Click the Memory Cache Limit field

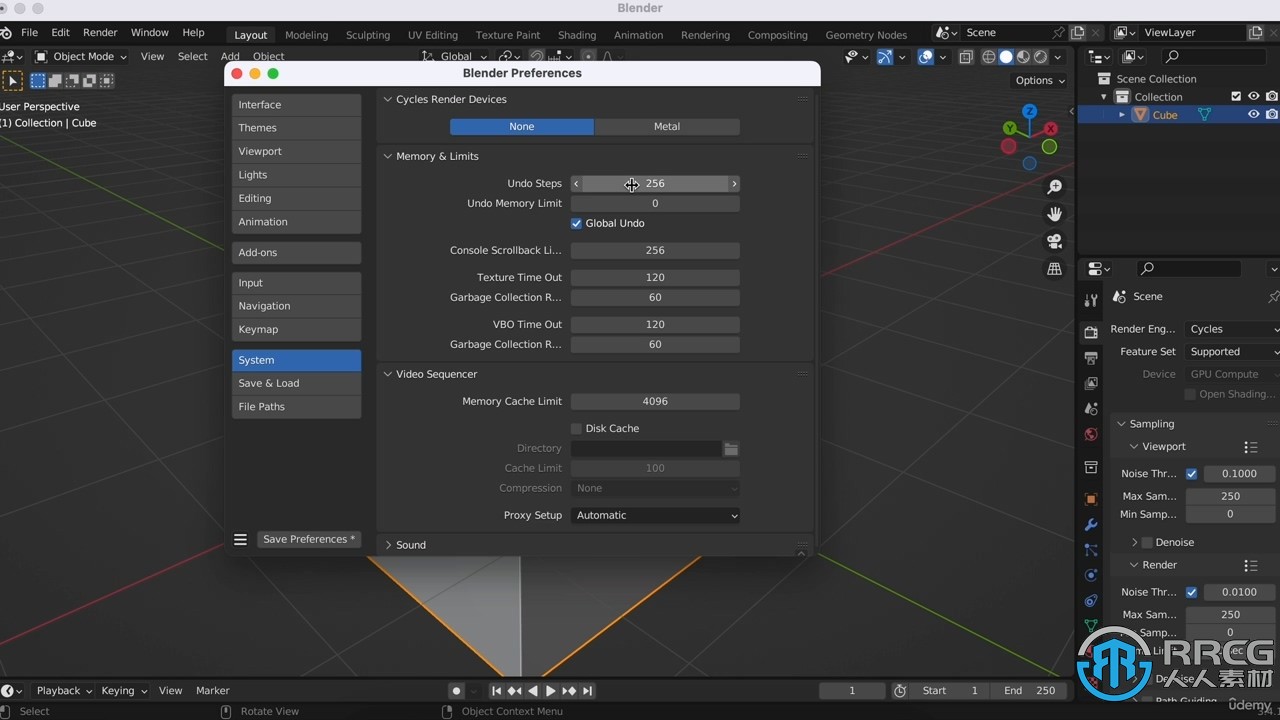click(655, 402)
